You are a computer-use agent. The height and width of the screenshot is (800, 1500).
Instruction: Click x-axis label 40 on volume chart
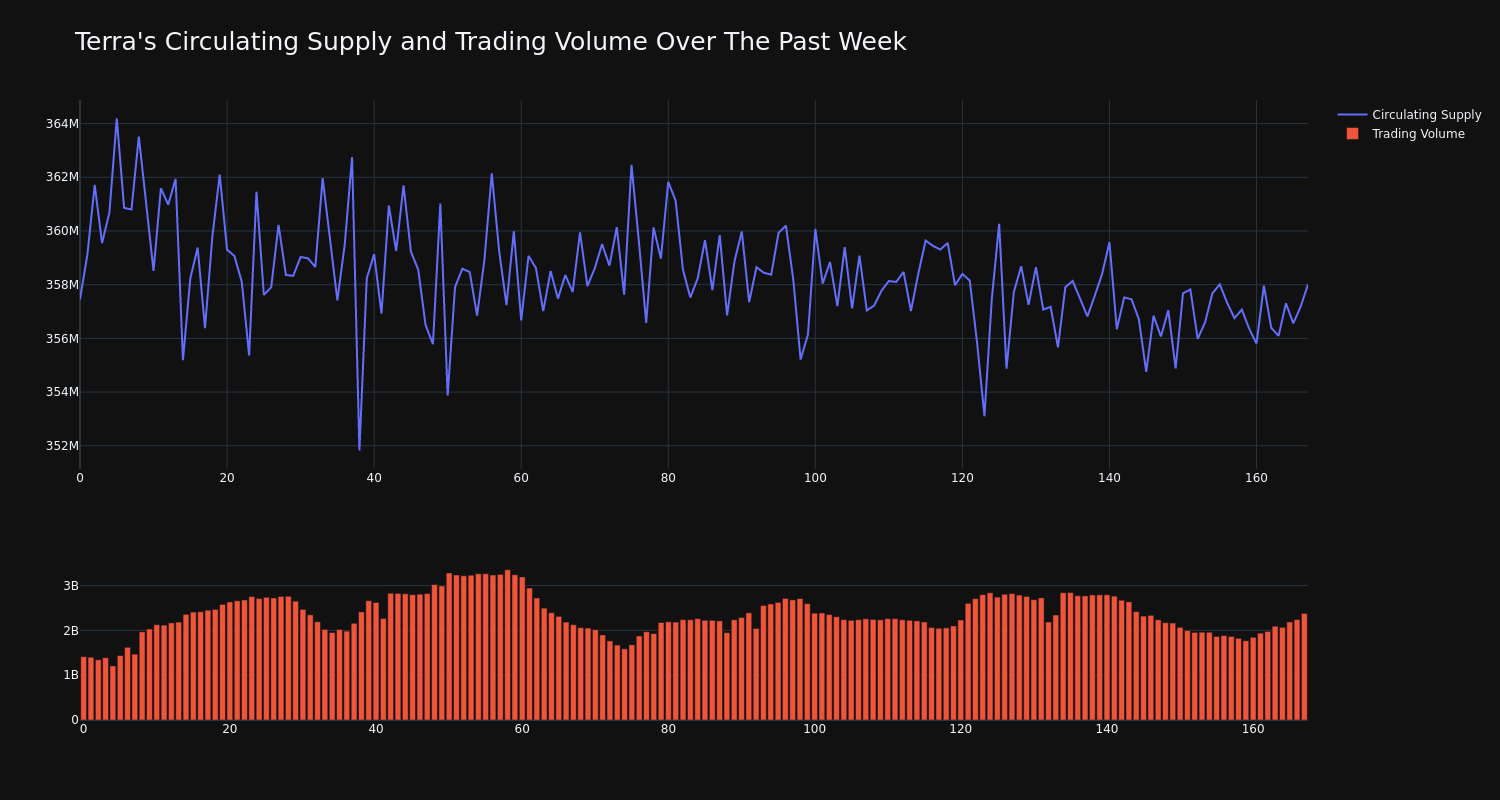[x=376, y=729]
